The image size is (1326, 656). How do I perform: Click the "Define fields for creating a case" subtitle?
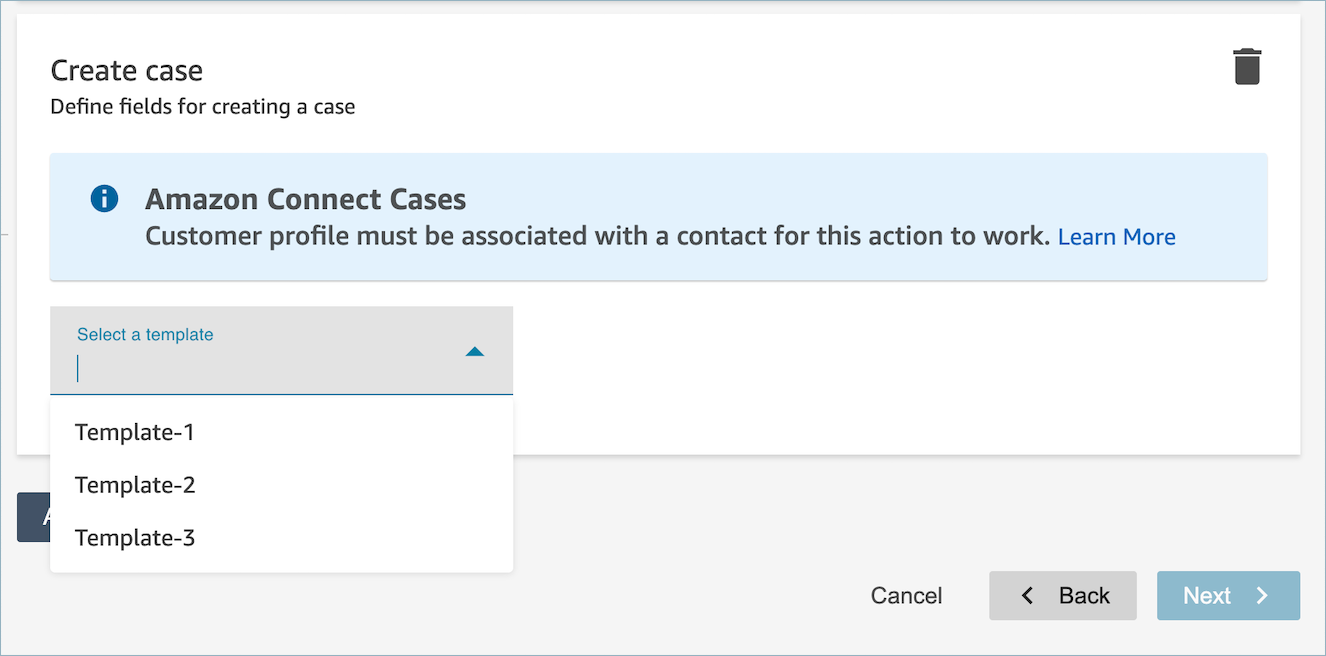pos(203,106)
